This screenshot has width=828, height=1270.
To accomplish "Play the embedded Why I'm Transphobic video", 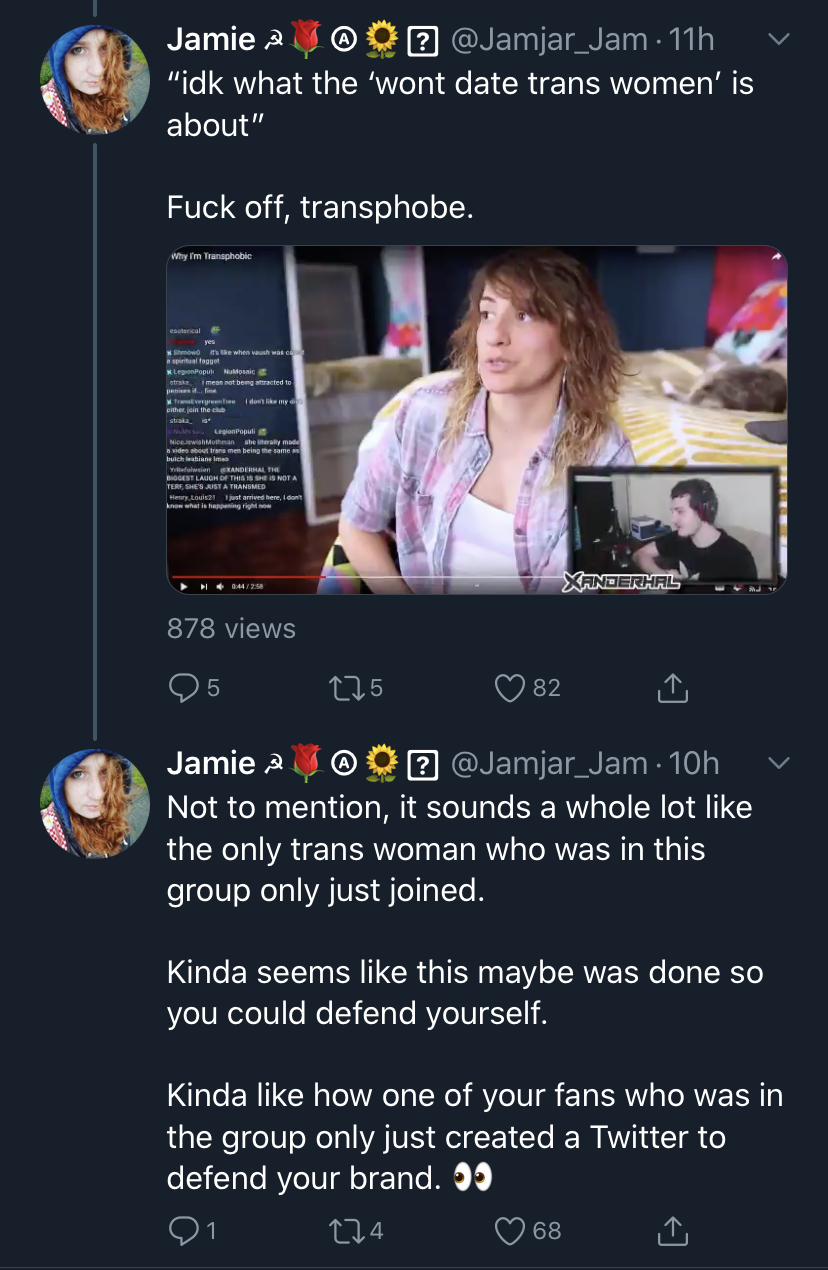I will tap(477, 419).
